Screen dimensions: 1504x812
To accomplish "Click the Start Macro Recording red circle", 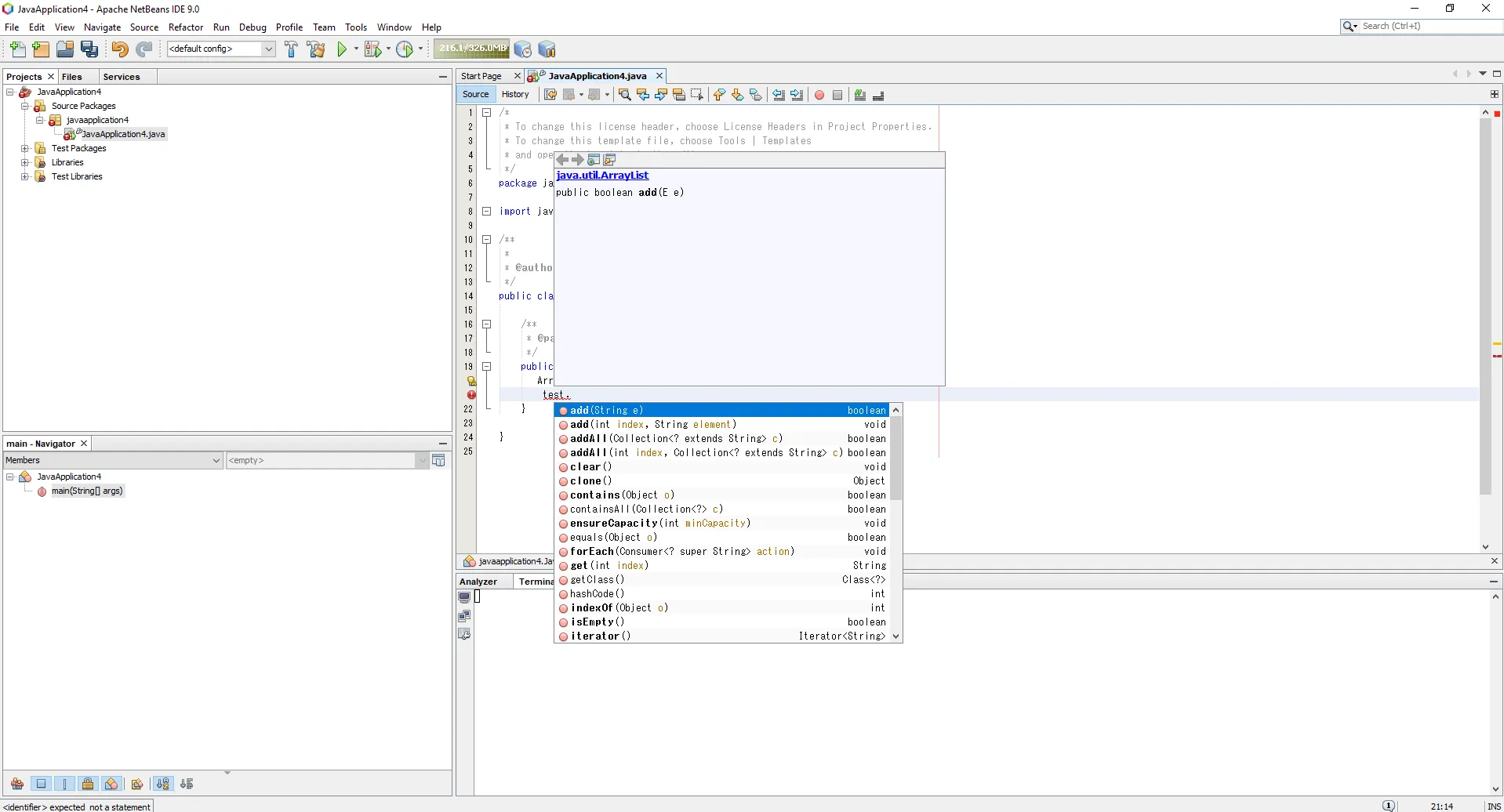I will (819, 95).
